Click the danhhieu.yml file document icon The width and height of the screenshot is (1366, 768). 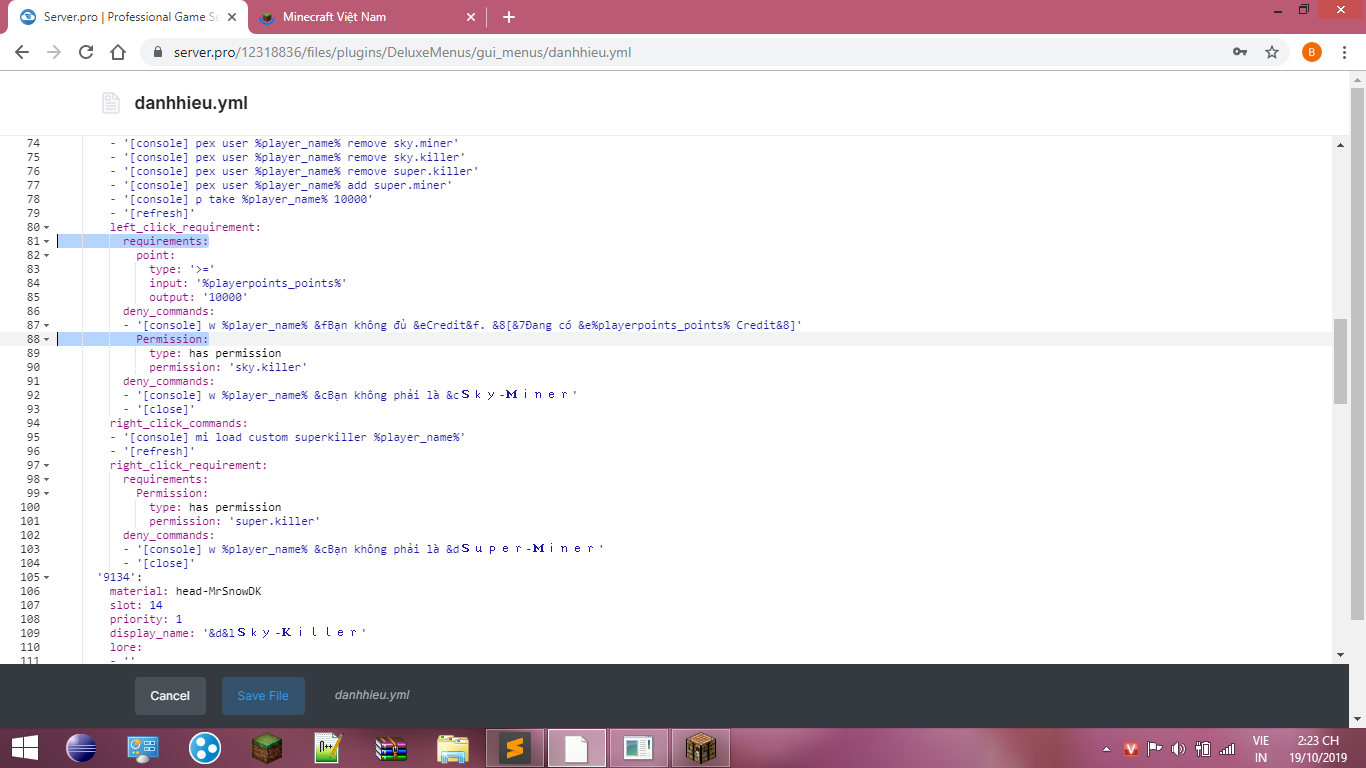[110, 103]
